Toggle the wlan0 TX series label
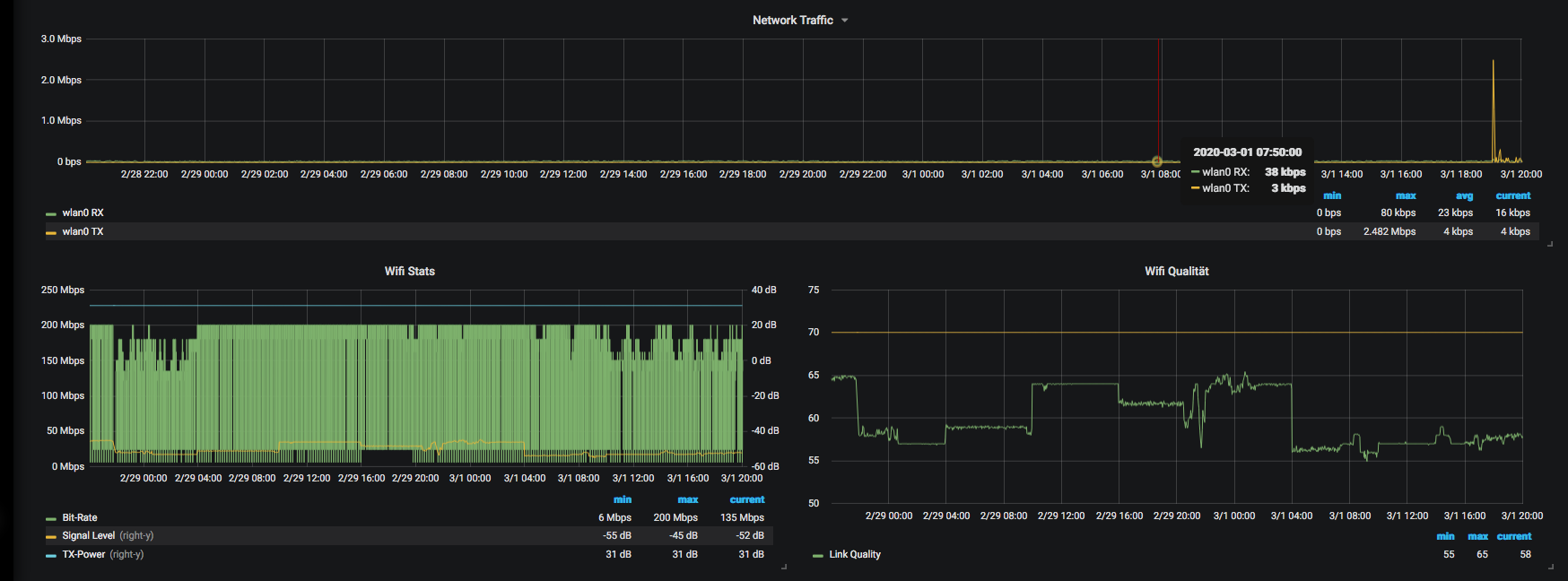Image resolution: width=1568 pixels, height=581 pixels. [83, 231]
